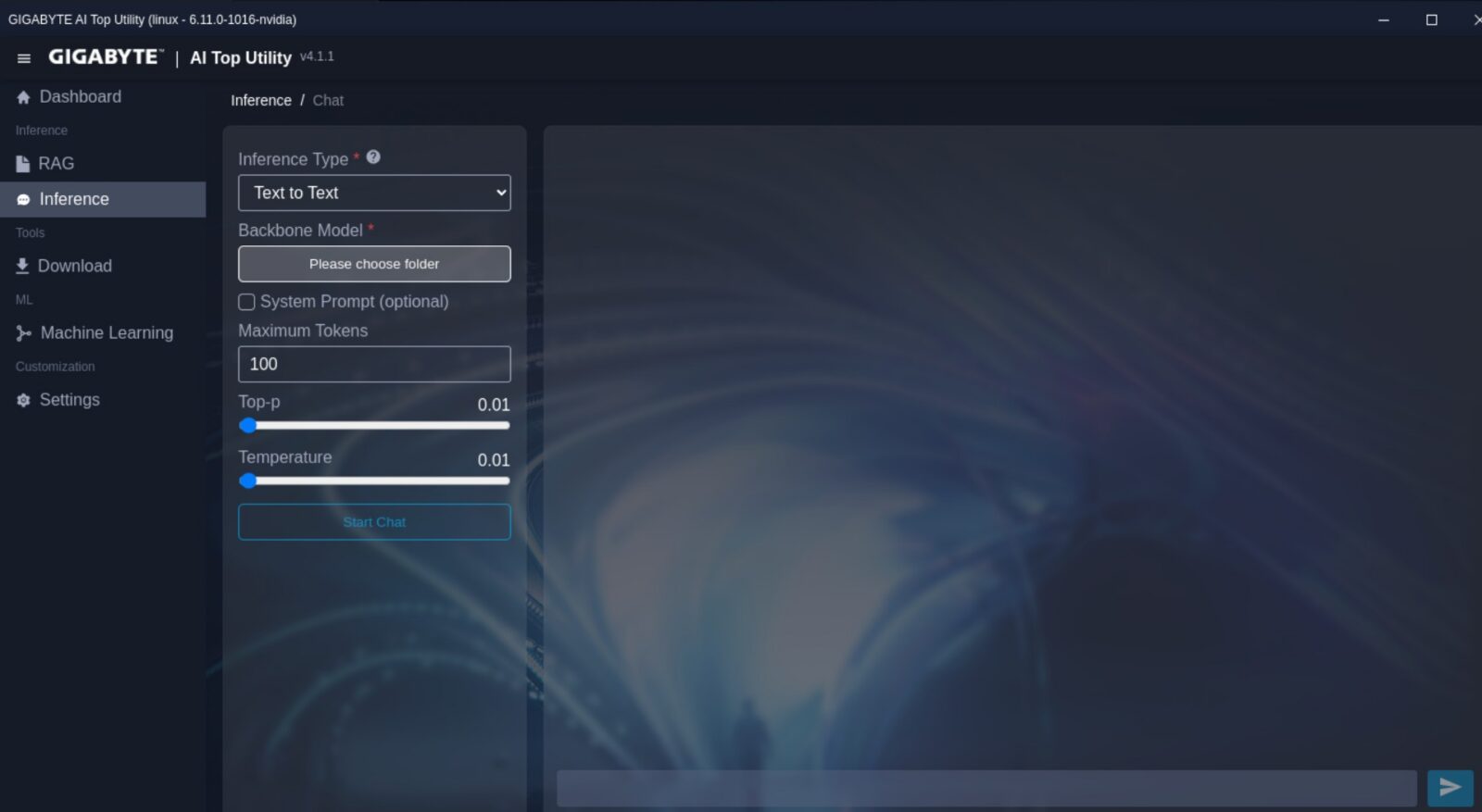The image size is (1482, 812).
Task: Click the Please choose folder button
Action: pos(374,264)
